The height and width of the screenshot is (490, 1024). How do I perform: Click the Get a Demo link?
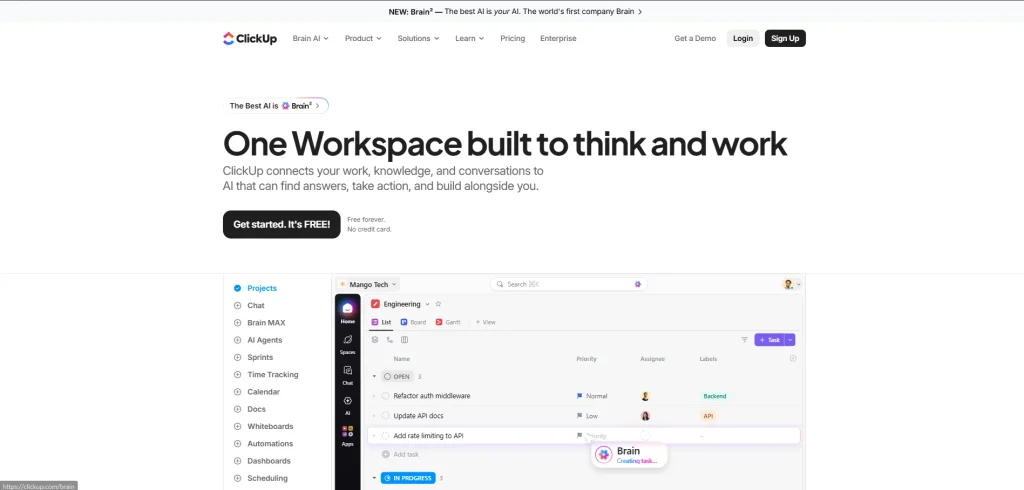click(695, 39)
